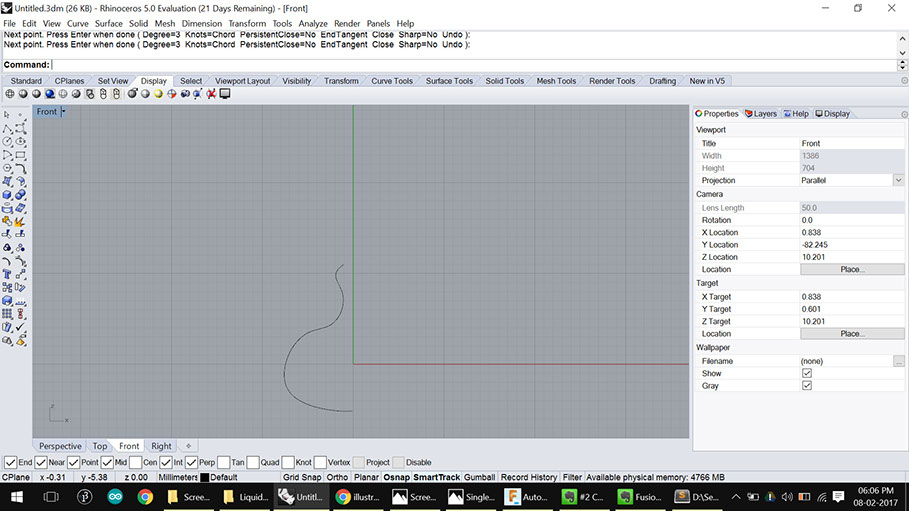The image size is (909, 511).
Task: Open toolbar options gear at tab row end
Action: pyautogui.click(x=904, y=81)
